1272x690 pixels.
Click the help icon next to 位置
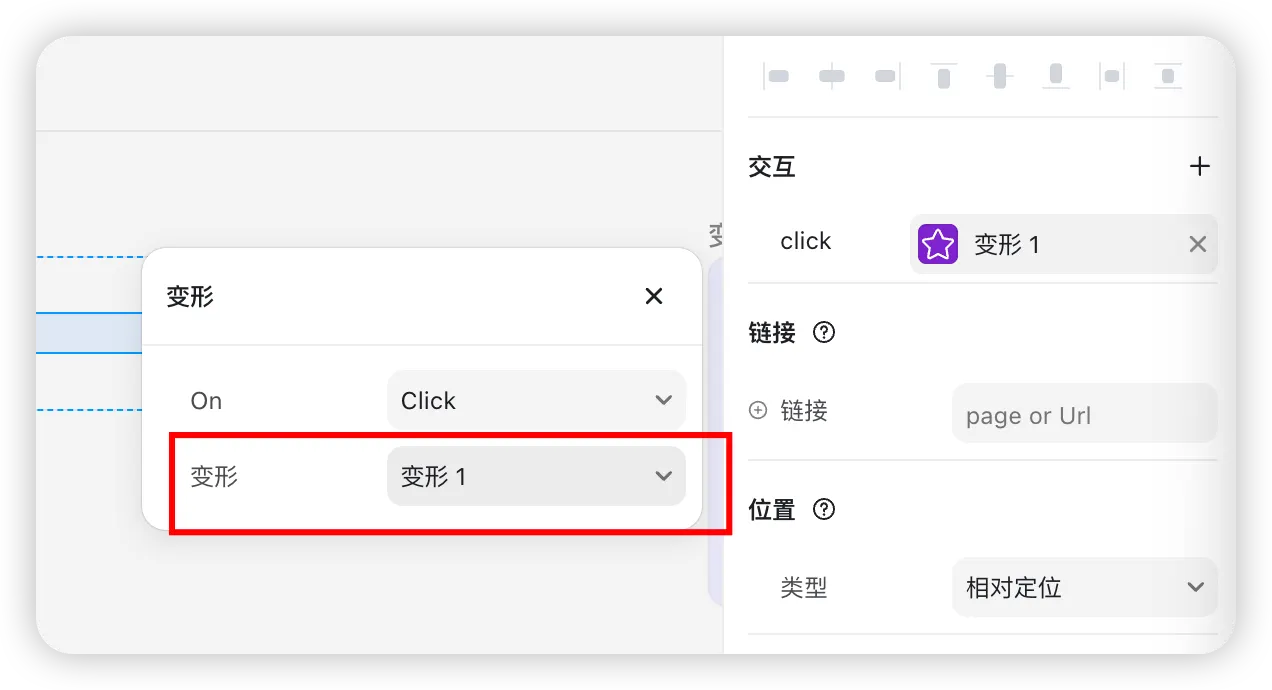pos(824,510)
